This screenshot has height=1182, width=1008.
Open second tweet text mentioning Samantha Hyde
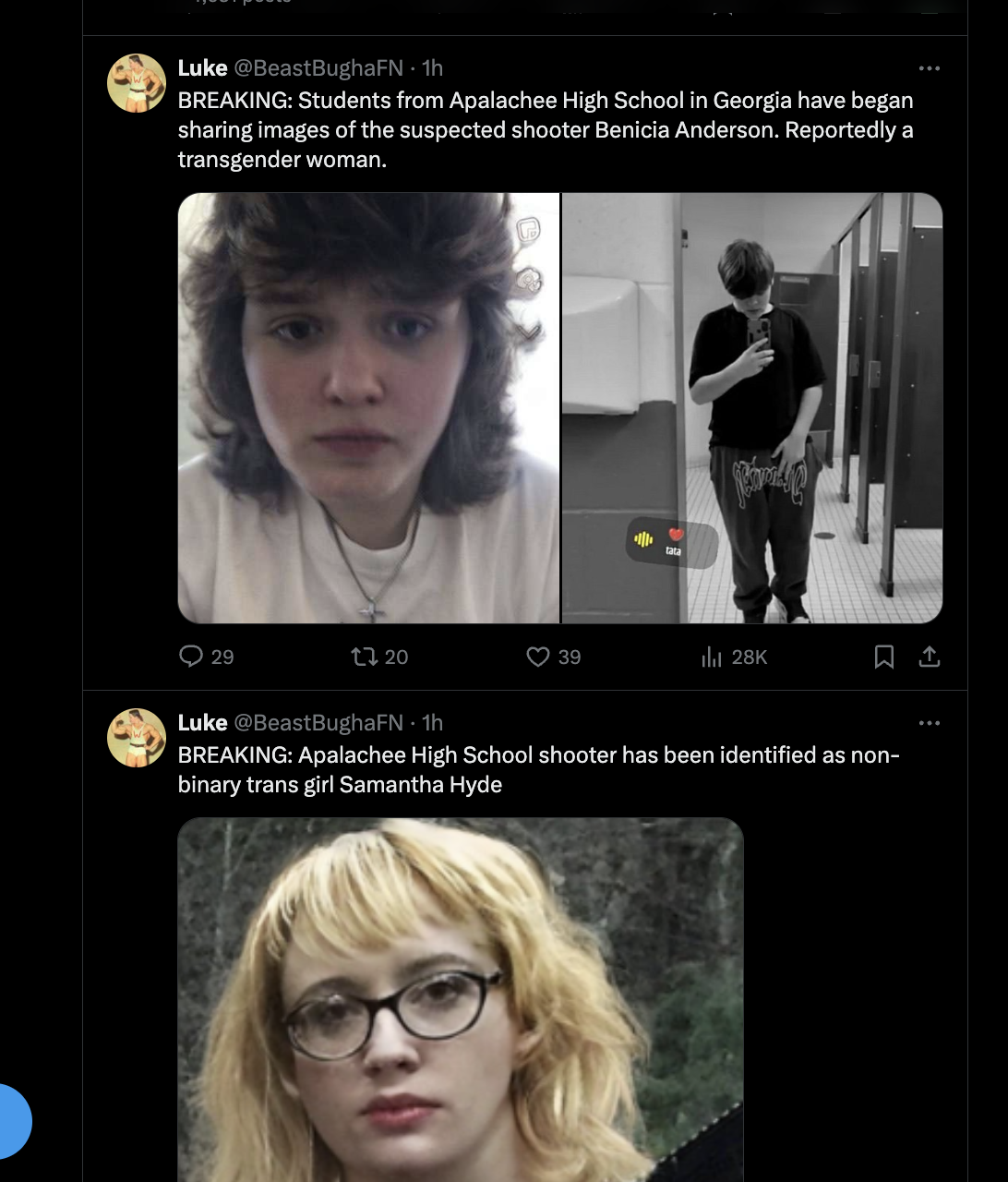[539, 770]
